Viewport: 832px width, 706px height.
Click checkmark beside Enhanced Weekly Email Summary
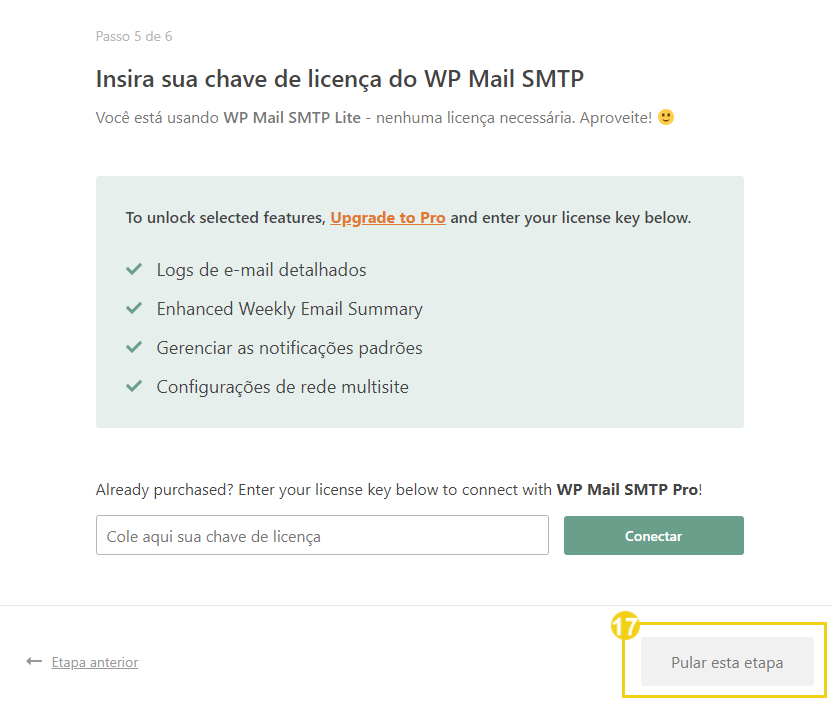click(134, 308)
